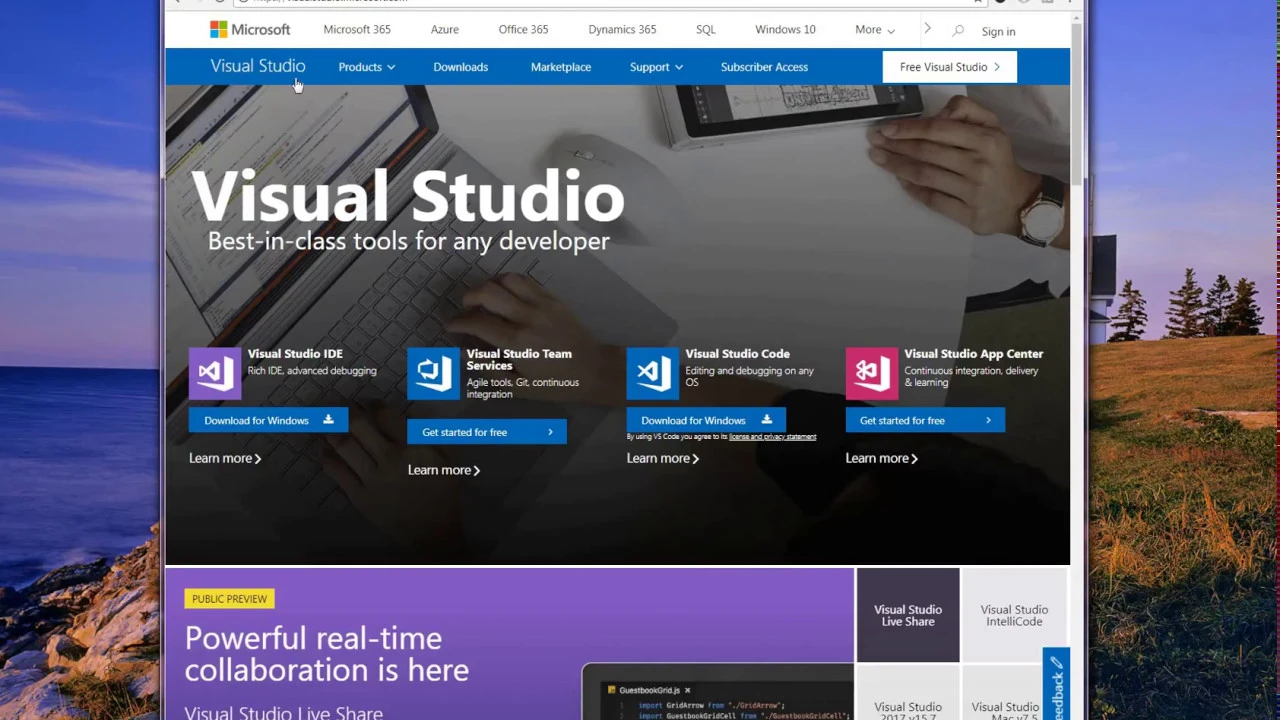1280x720 pixels.
Task: Open the search magnifier icon
Action: [x=958, y=31]
